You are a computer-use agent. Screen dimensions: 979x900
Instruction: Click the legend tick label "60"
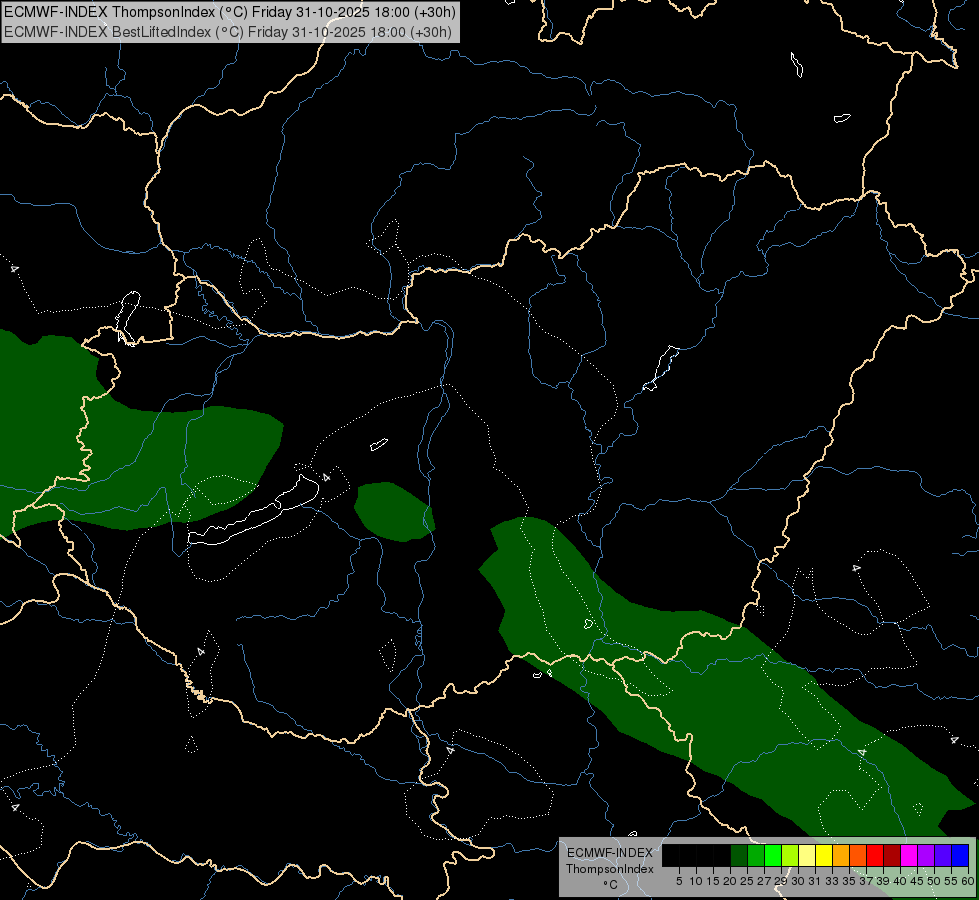[968, 881]
